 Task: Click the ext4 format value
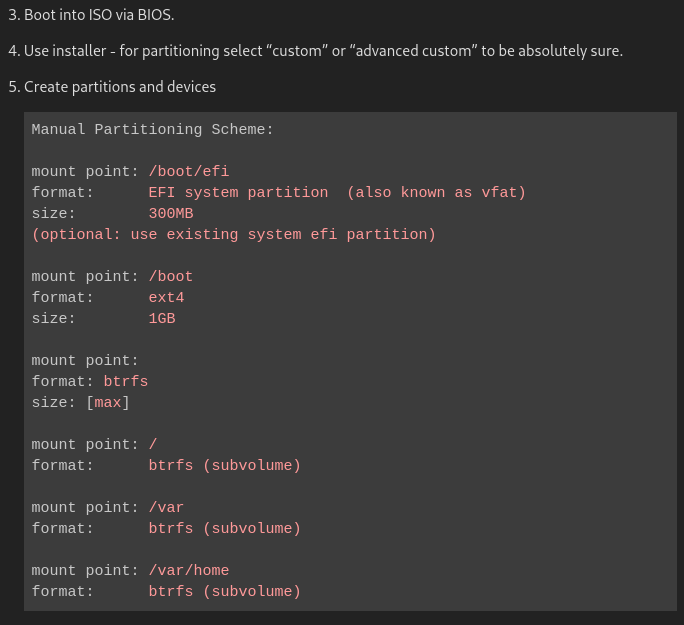point(167,297)
